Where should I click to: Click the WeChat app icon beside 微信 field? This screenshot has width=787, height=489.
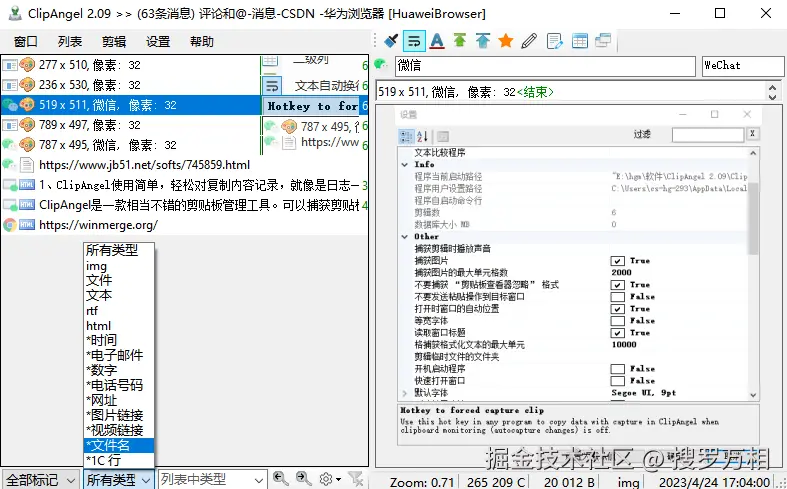(381, 65)
